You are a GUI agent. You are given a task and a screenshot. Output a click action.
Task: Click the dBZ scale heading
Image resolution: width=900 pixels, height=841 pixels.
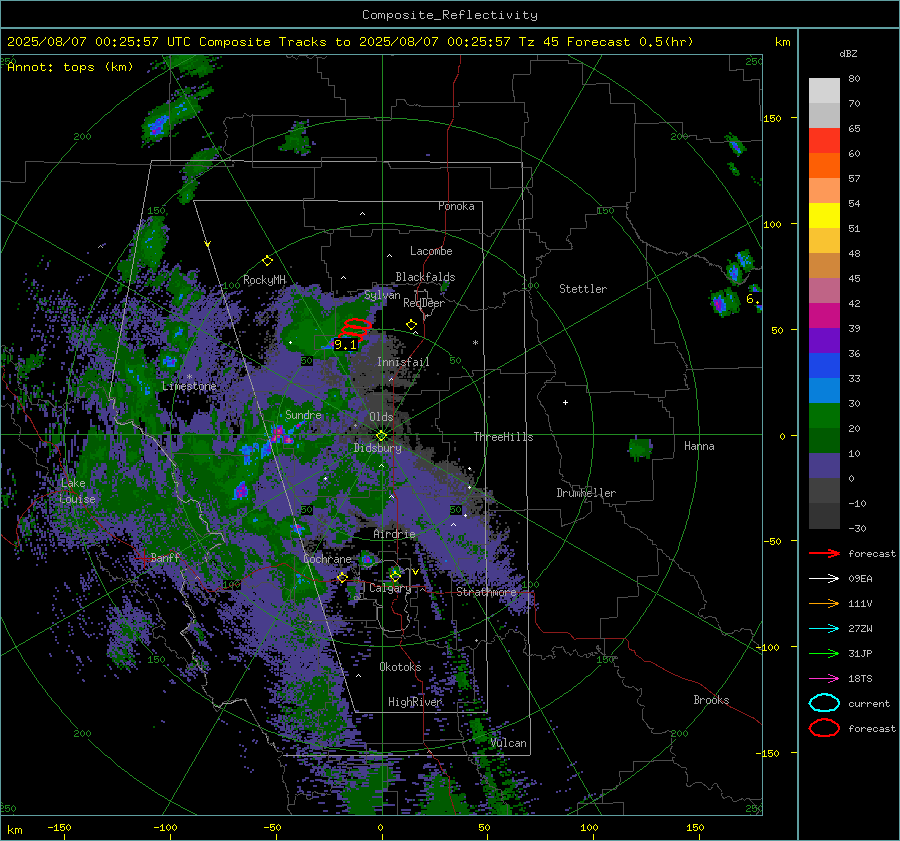[848, 54]
